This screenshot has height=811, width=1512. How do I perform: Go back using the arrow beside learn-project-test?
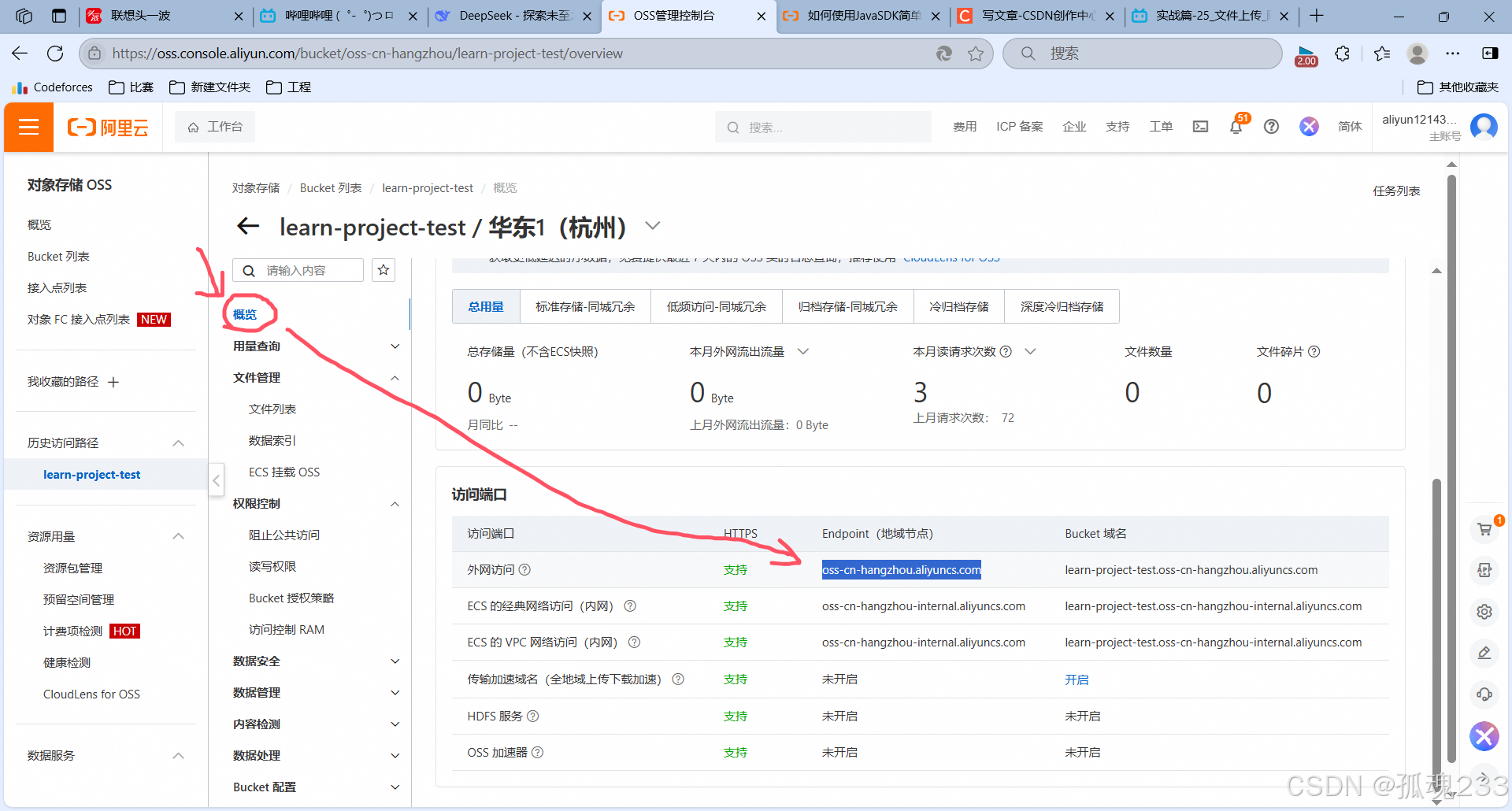248,227
